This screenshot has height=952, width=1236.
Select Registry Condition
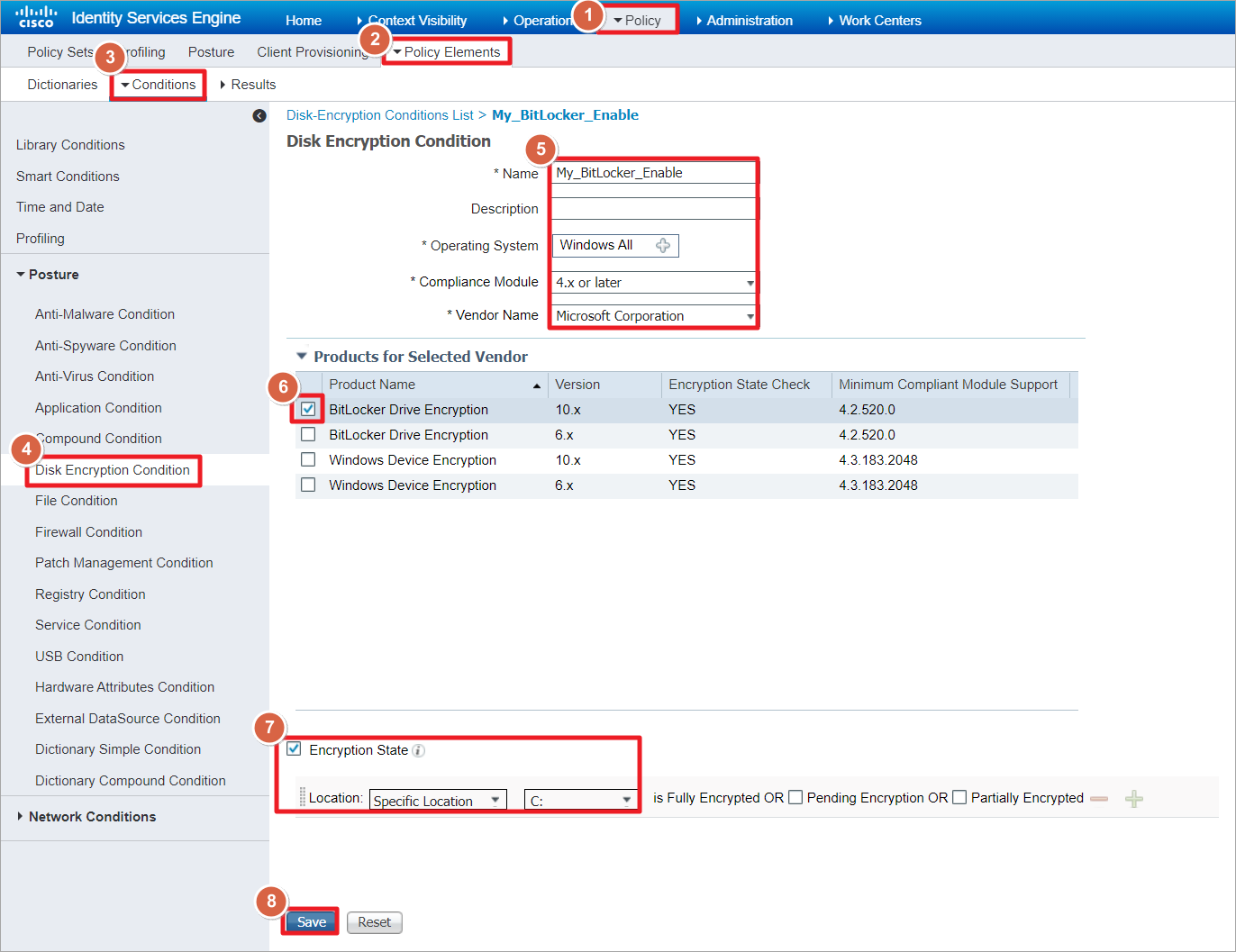[90, 594]
